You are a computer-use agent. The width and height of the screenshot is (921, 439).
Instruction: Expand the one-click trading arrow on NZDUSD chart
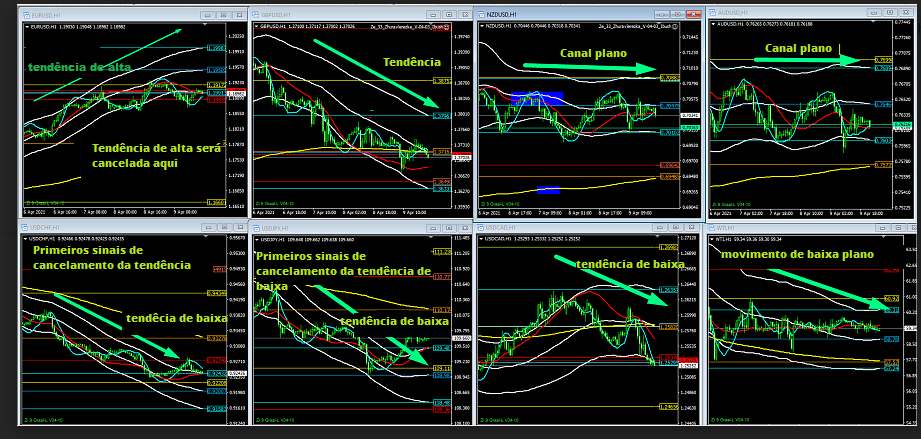tap(483, 26)
